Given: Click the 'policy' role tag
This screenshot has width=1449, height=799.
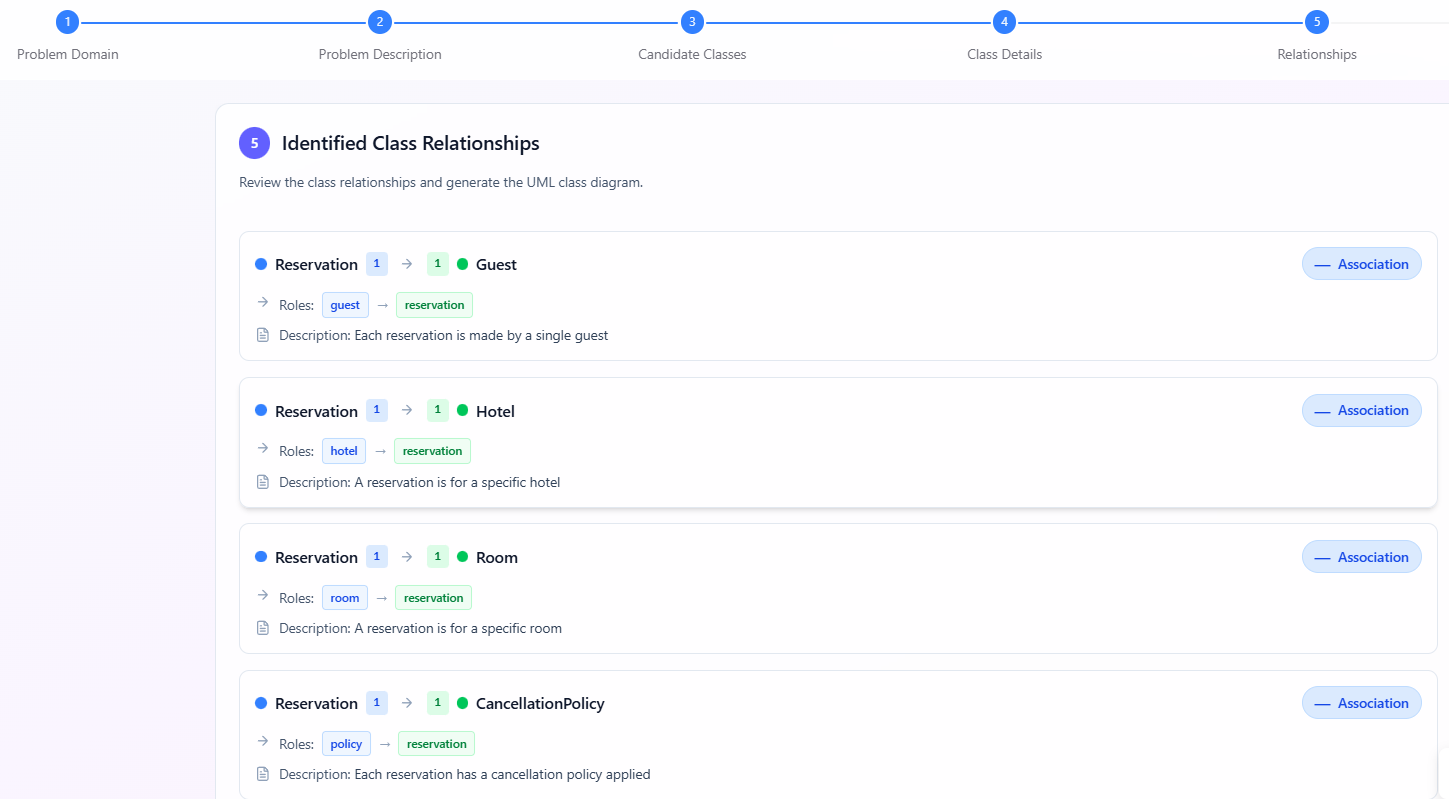Looking at the screenshot, I should click(x=346, y=744).
